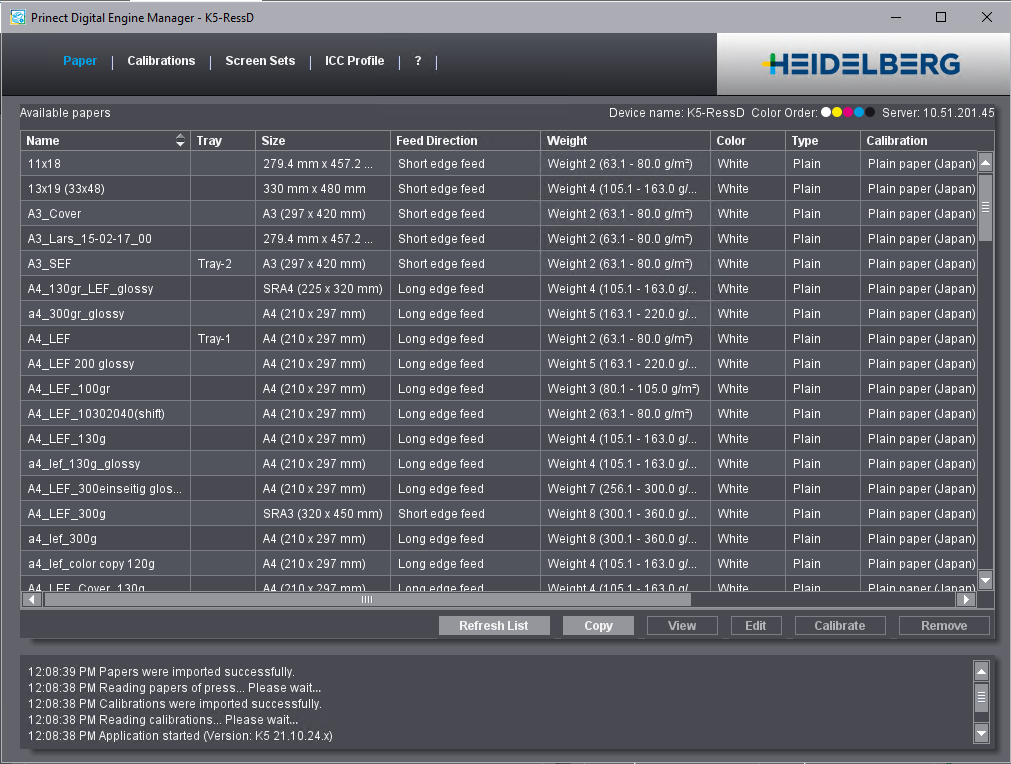This screenshot has width=1011, height=764.
Task: Click the log panel scroll up arrow
Action: [x=981, y=672]
